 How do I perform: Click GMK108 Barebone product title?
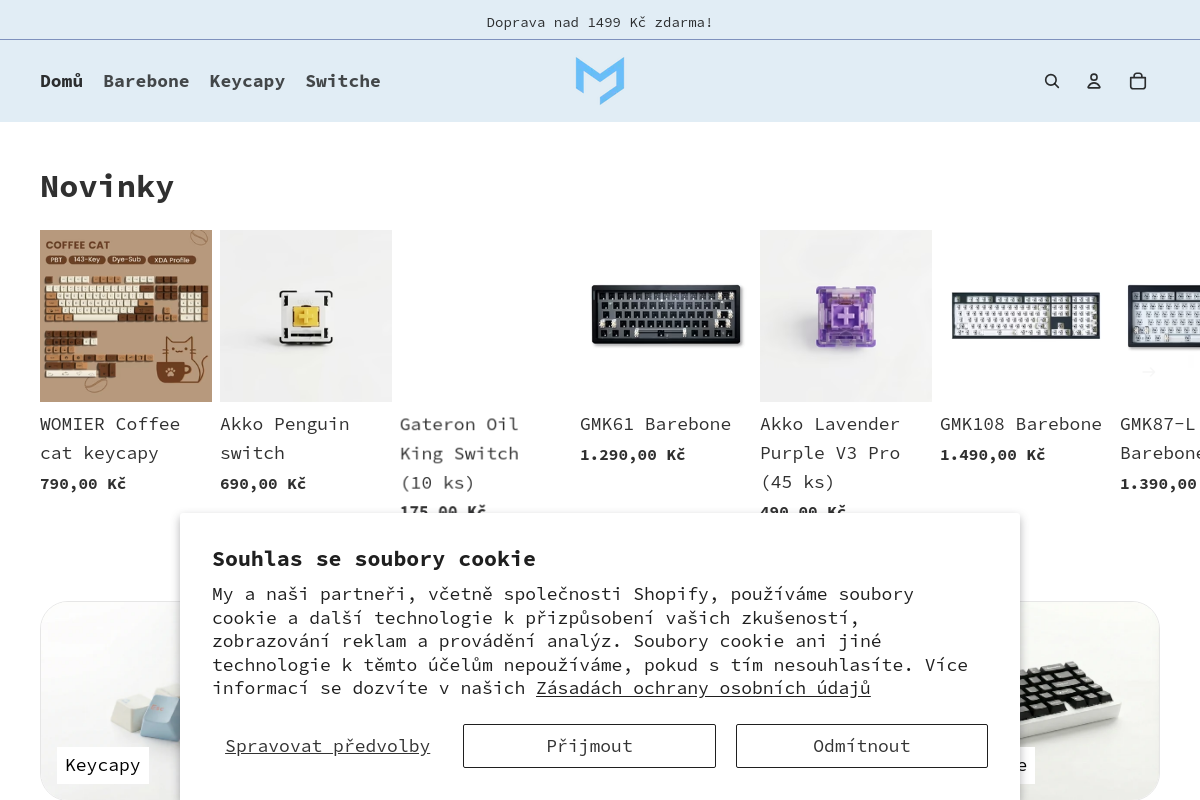click(x=1021, y=424)
